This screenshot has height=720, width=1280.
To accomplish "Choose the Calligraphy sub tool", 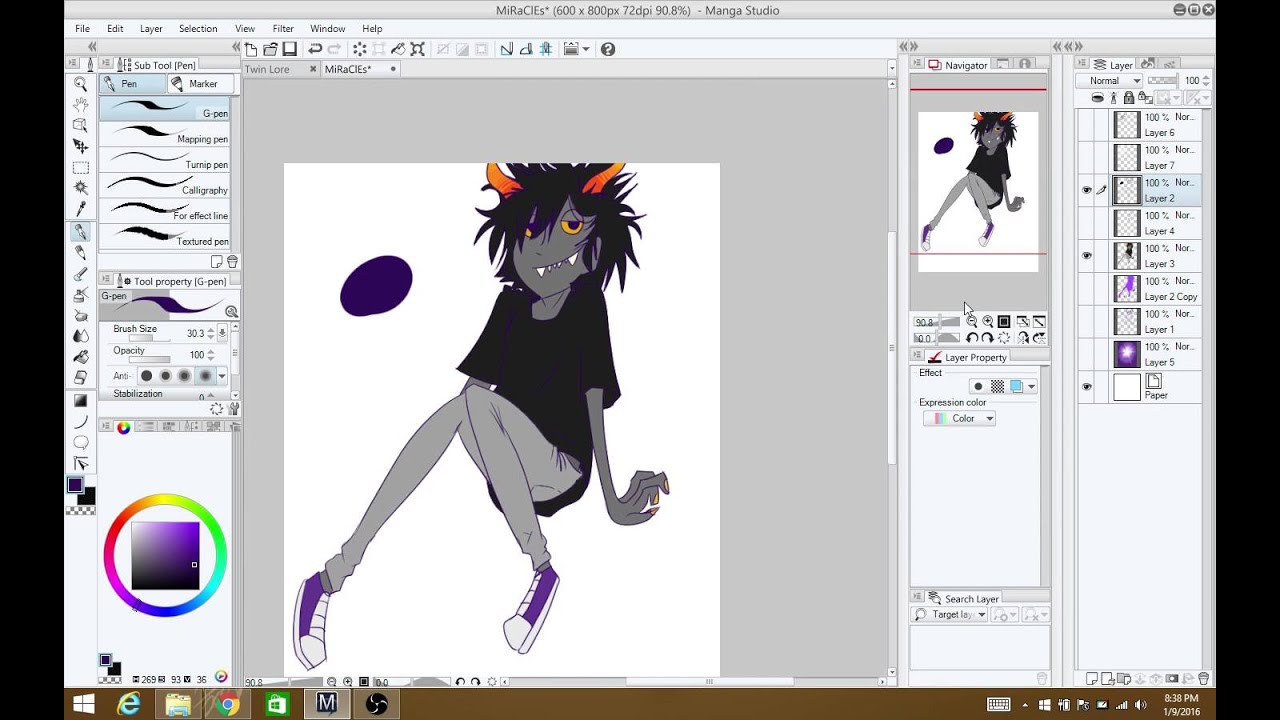I will (165, 185).
